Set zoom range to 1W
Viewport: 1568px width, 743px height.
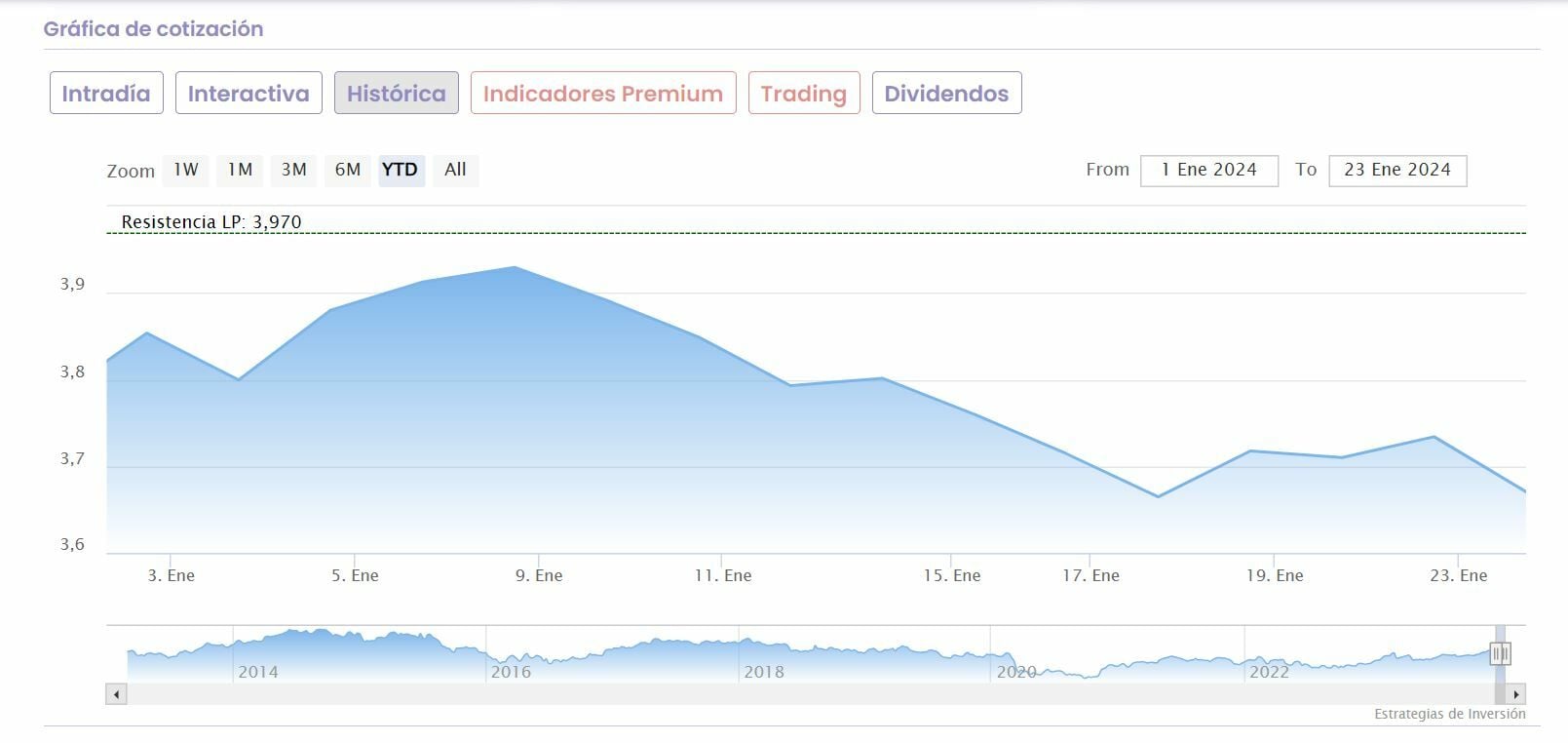pos(186,170)
